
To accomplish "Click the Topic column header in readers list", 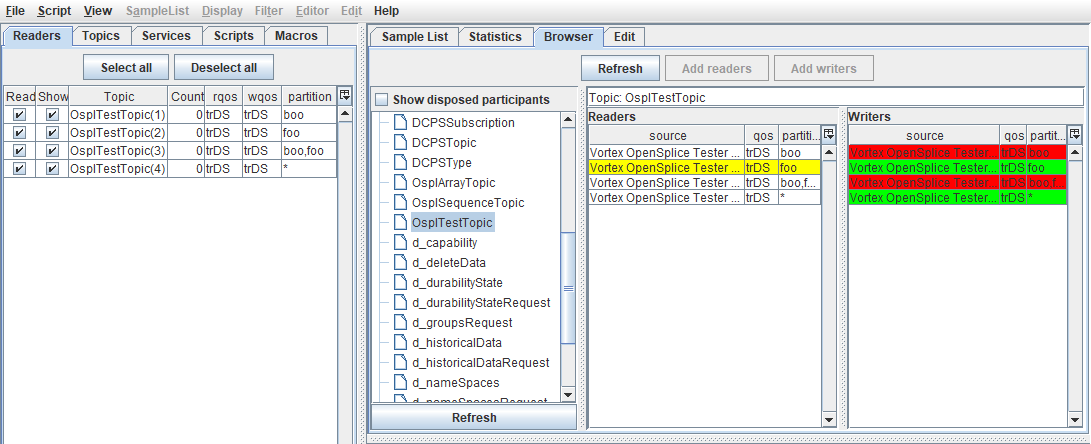I will click(119, 97).
